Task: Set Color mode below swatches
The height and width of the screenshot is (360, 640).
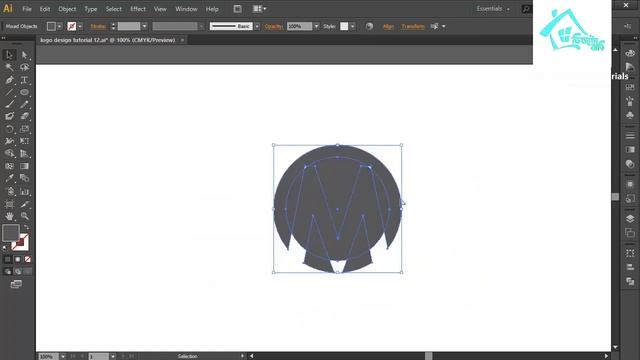Action: (x=7, y=259)
